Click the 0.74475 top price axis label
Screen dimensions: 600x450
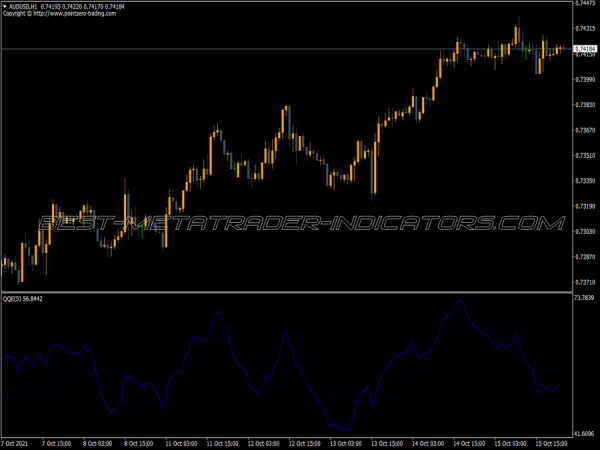584,4
